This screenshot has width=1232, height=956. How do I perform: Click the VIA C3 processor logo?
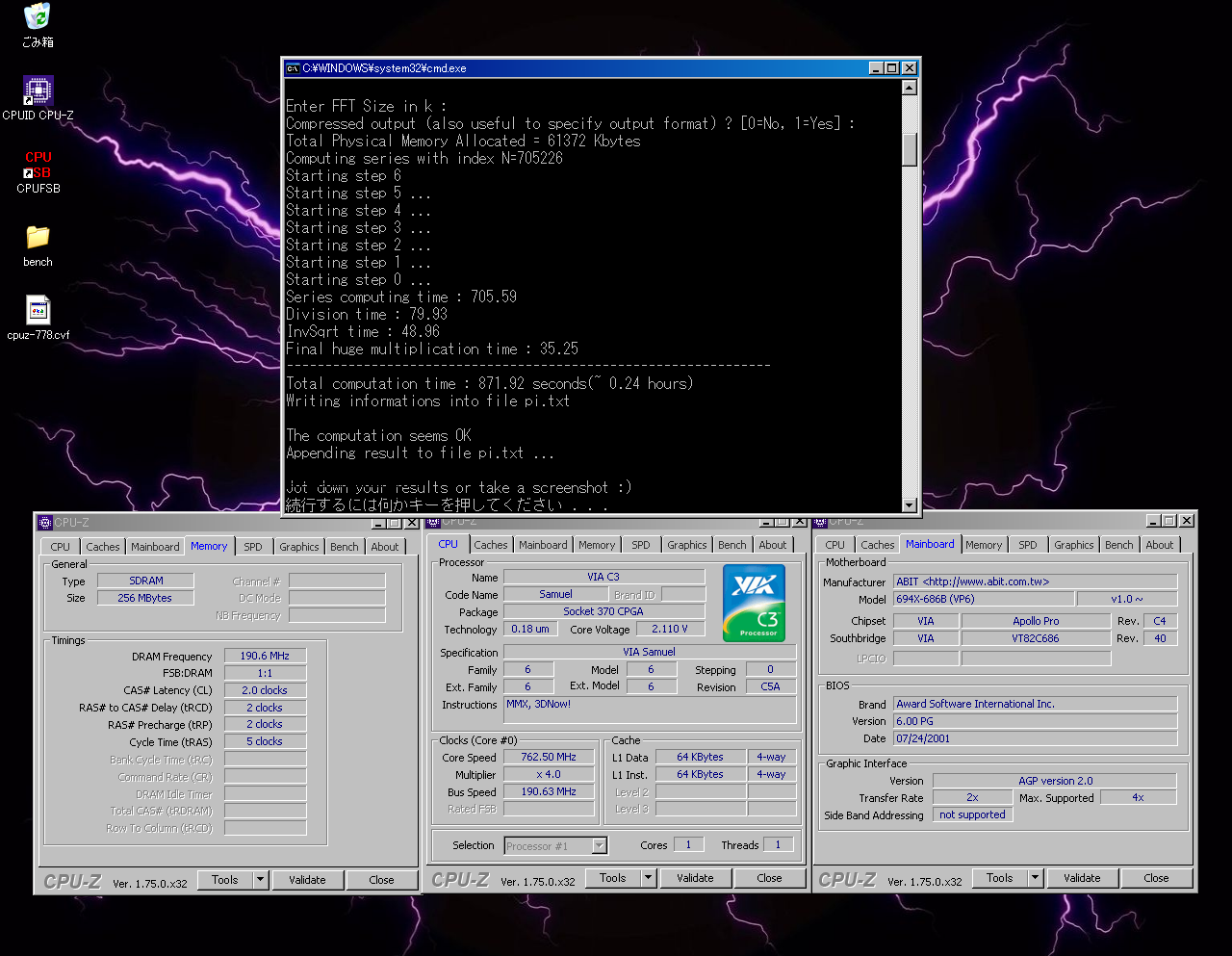[x=754, y=603]
